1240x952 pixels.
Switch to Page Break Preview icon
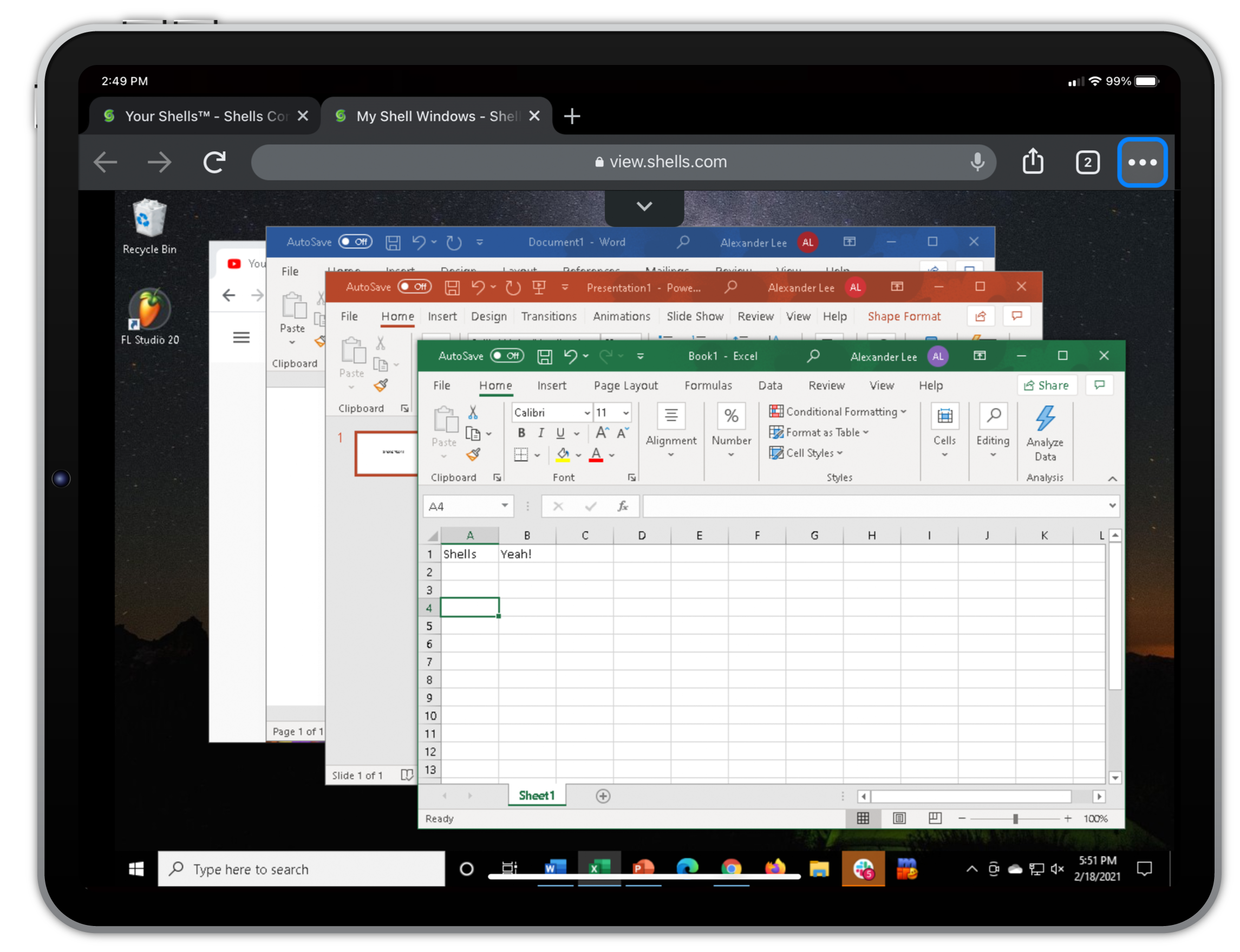(x=935, y=818)
